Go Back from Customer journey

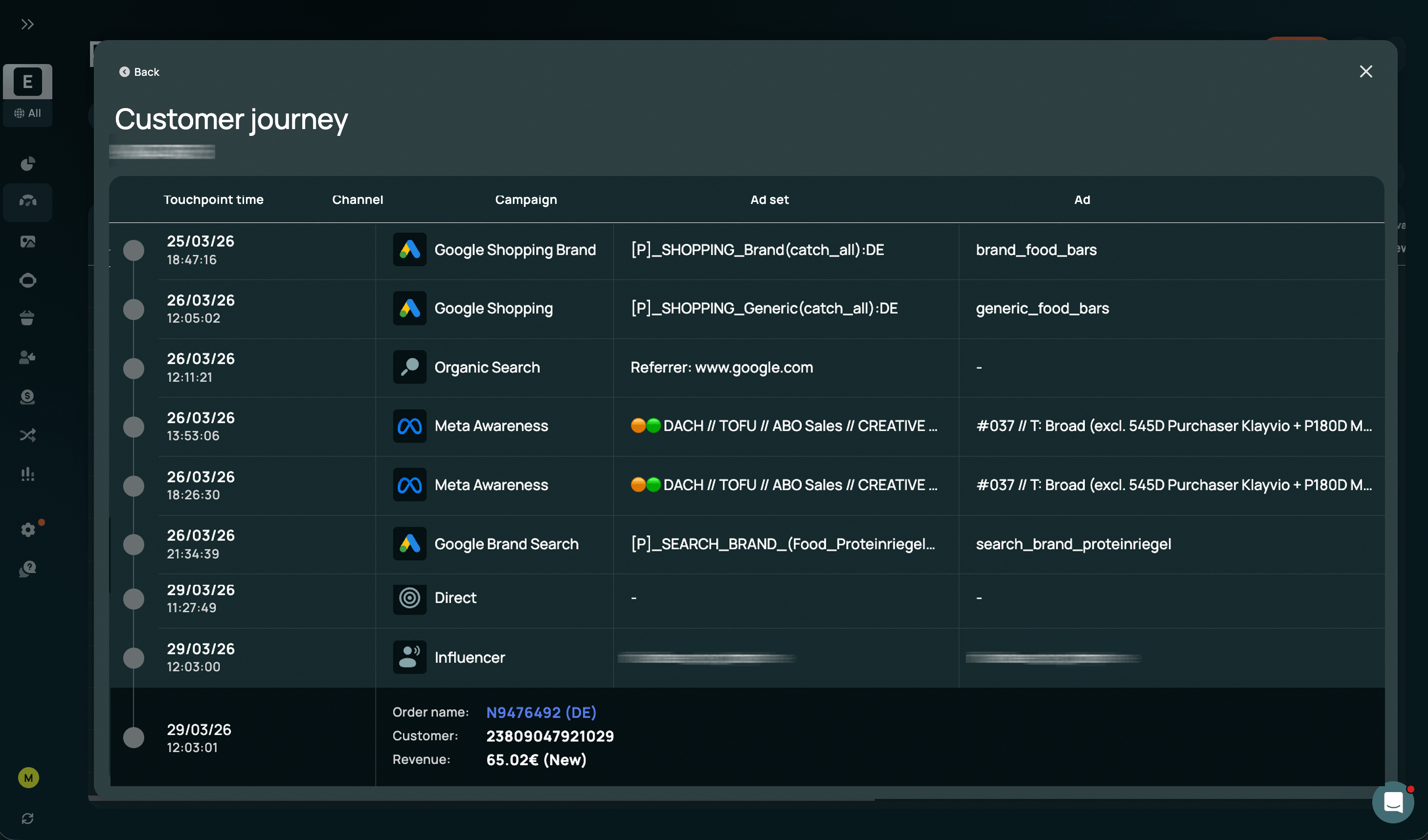[139, 72]
